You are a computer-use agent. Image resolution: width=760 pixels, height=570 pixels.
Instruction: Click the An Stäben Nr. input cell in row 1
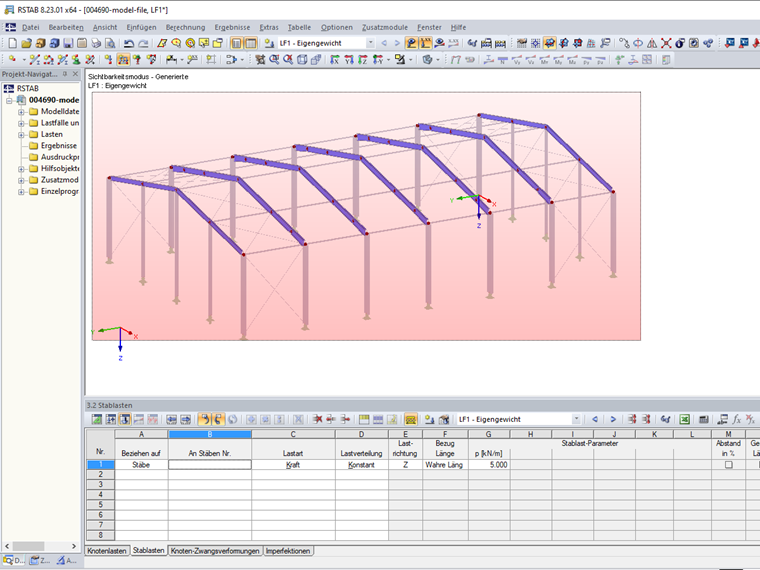210,464
